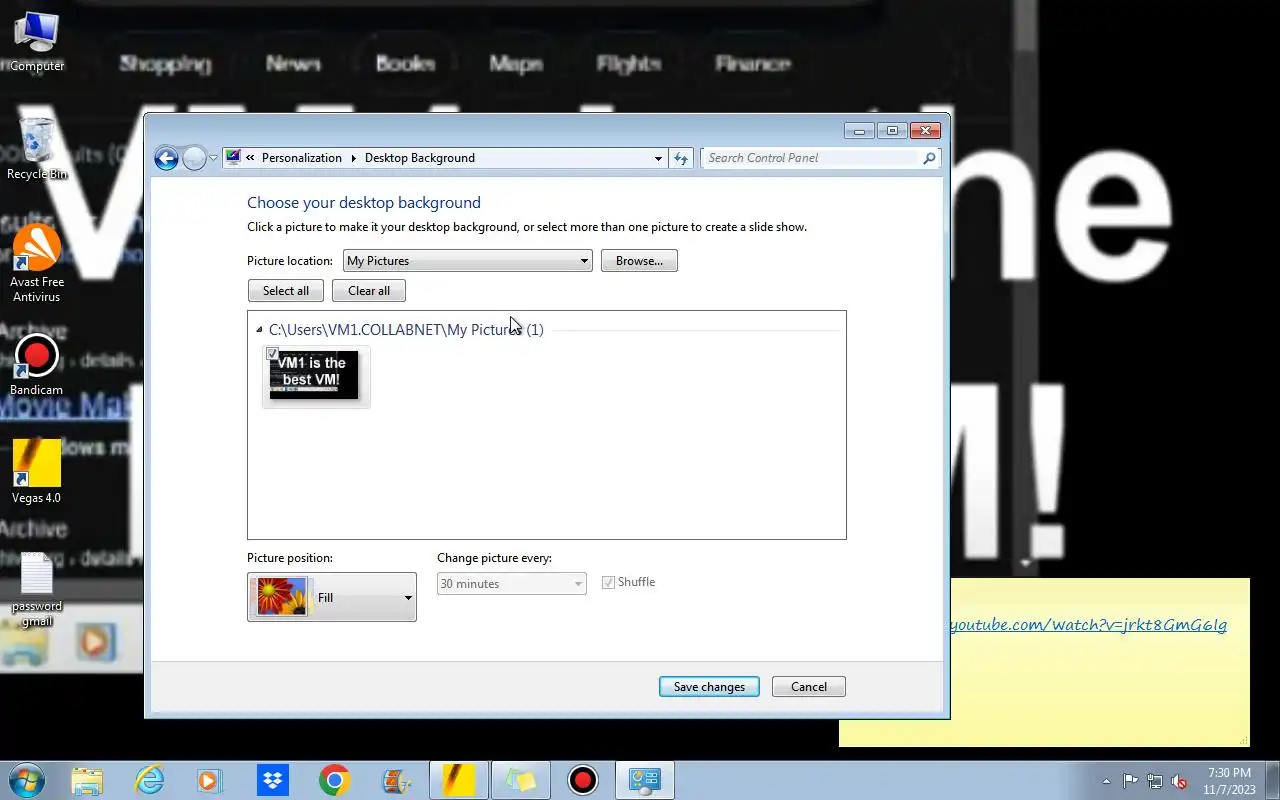This screenshot has height=800, width=1280.
Task: Launch Avast Free Antivirus desktop shortcut
Action: (x=37, y=264)
